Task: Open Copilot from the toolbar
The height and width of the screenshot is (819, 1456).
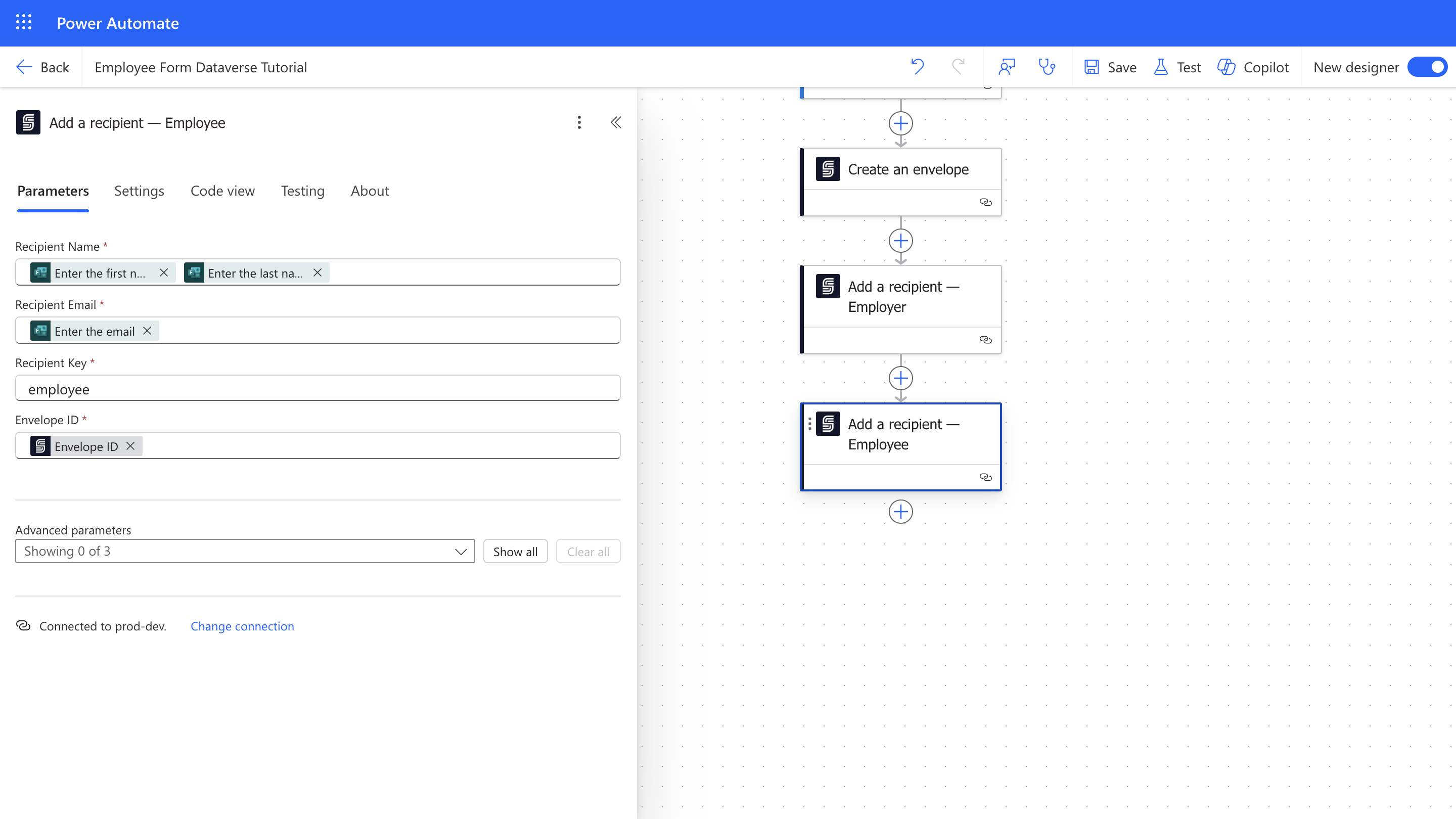Action: point(1253,67)
